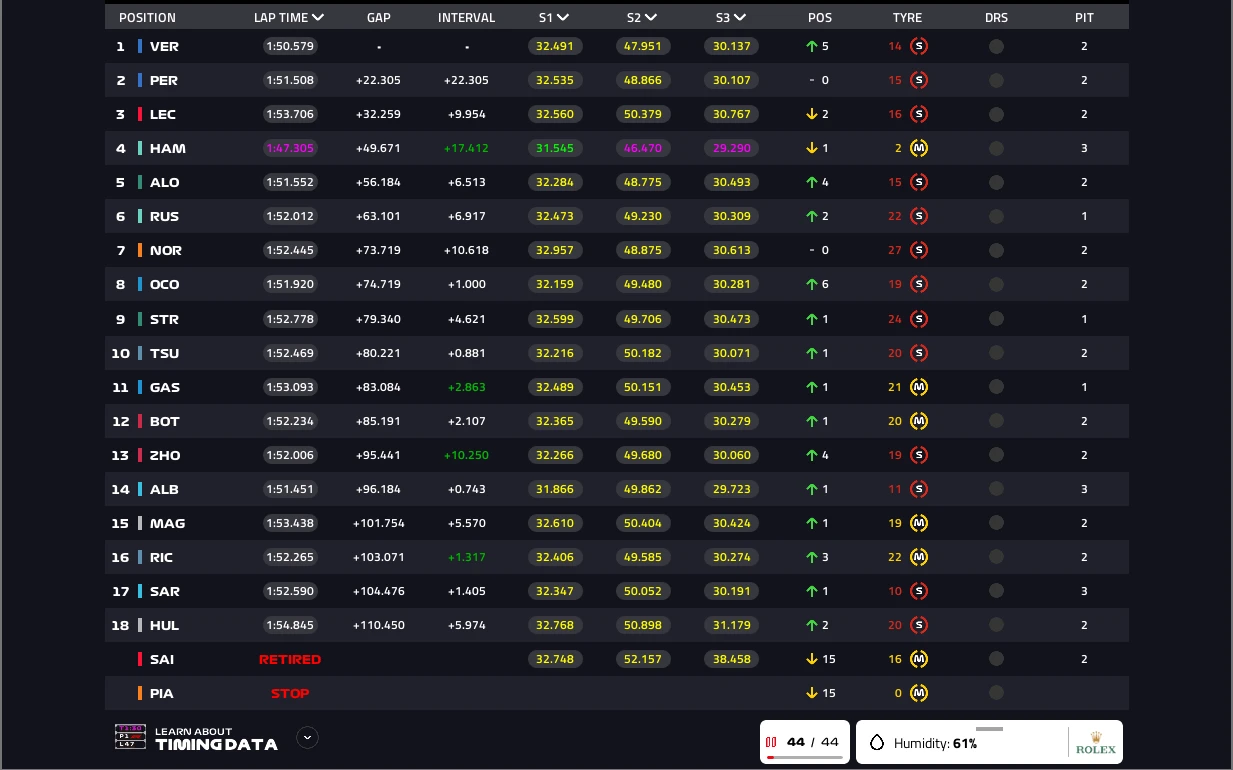Click the green position arrow for OCO

point(812,284)
